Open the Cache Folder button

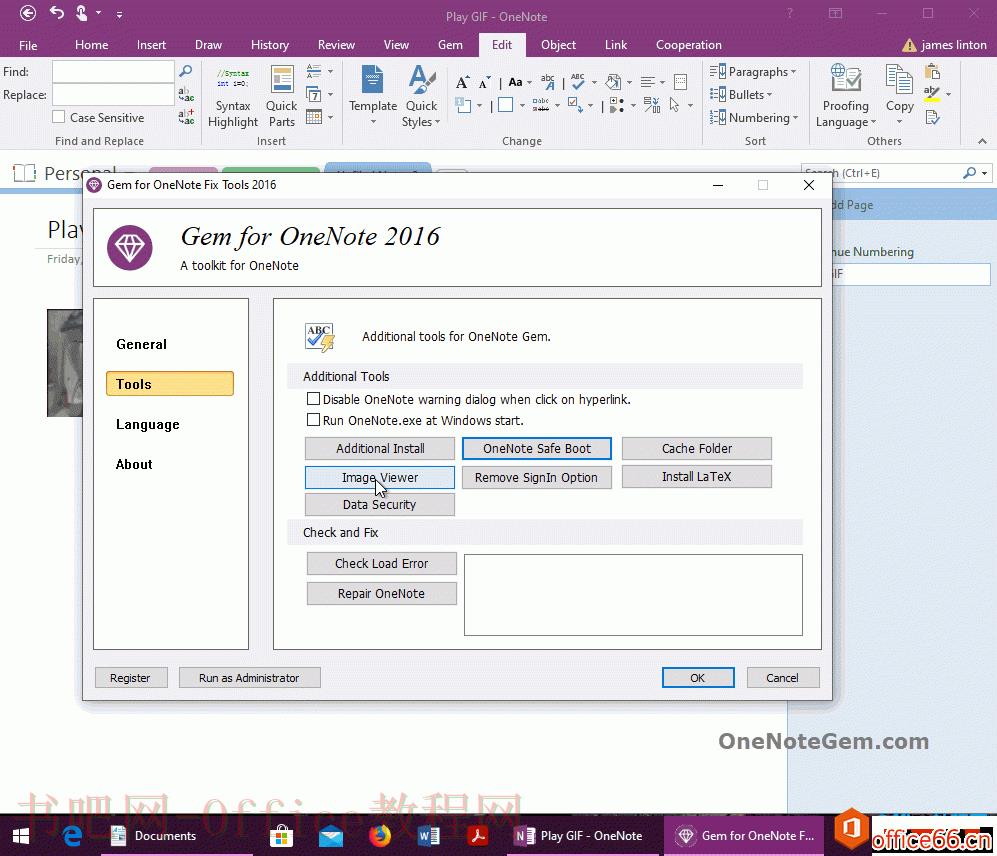[697, 448]
